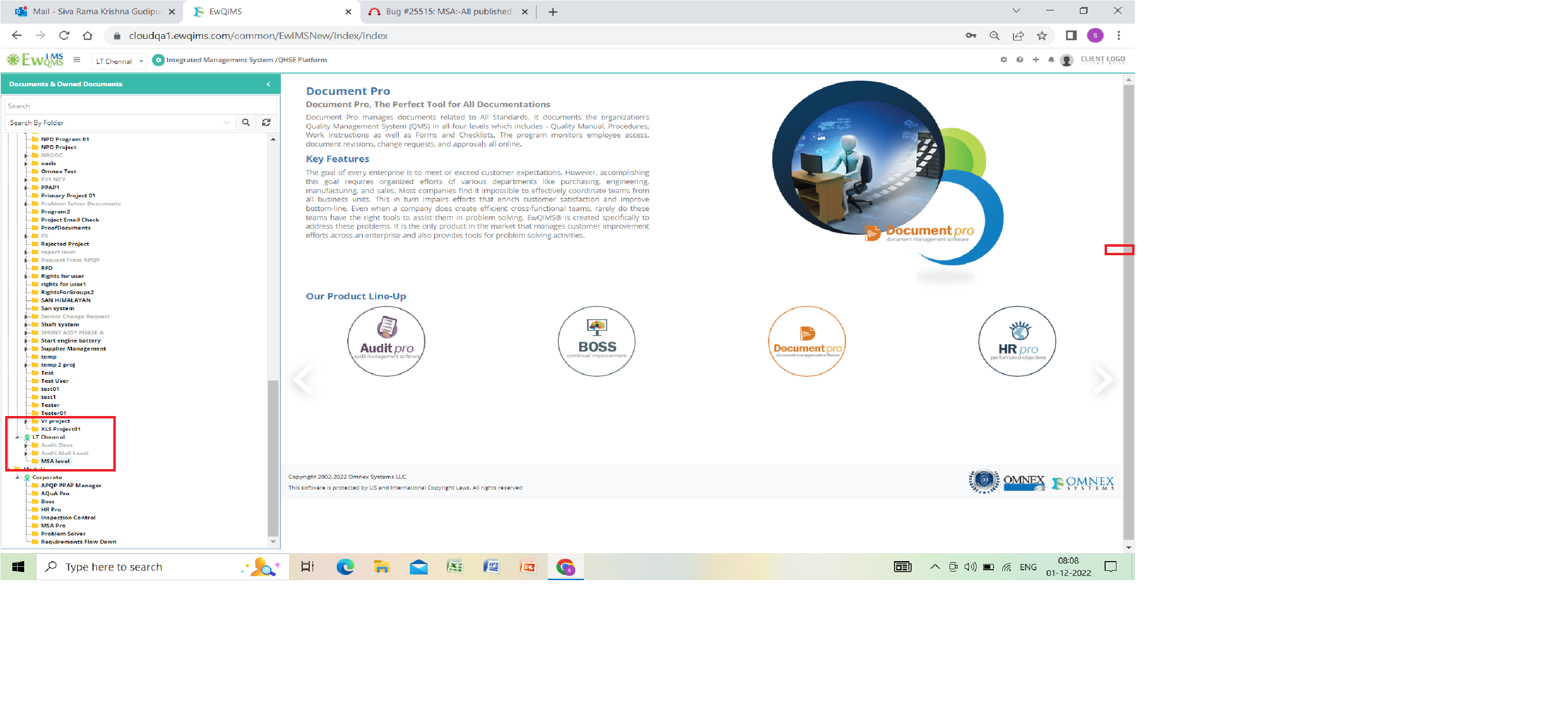1568x703 pixels.
Task: Click the Integrated Management System gear badge
Action: point(157,60)
